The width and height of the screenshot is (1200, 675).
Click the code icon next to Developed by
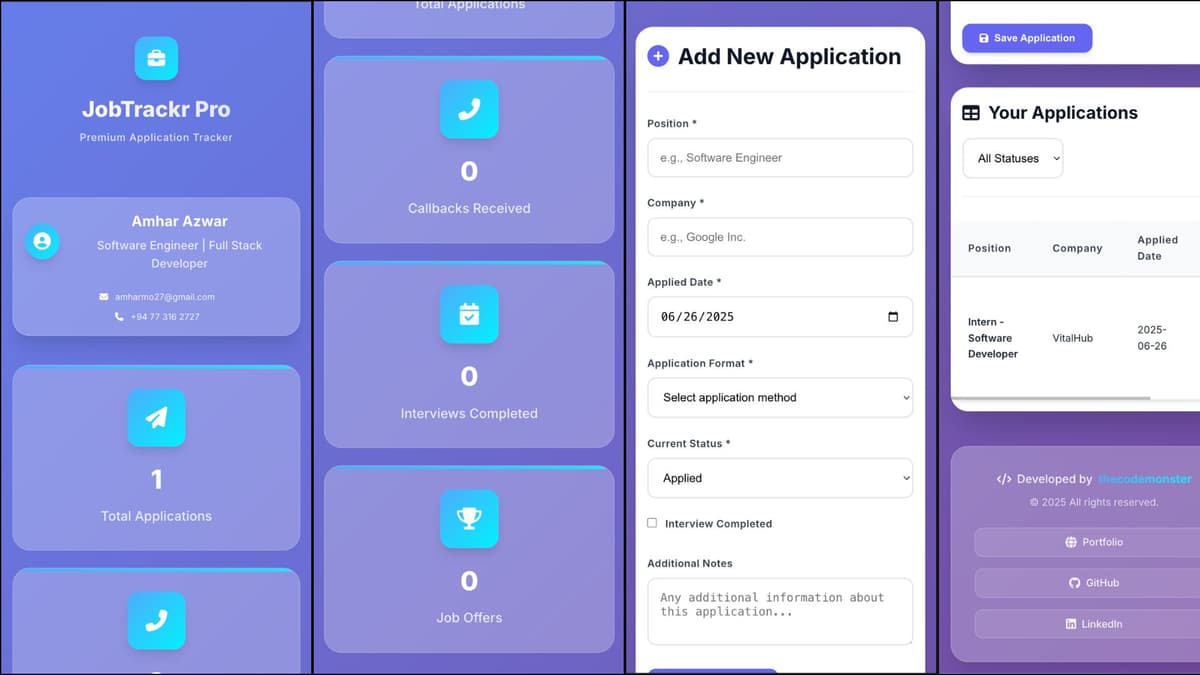1004,479
